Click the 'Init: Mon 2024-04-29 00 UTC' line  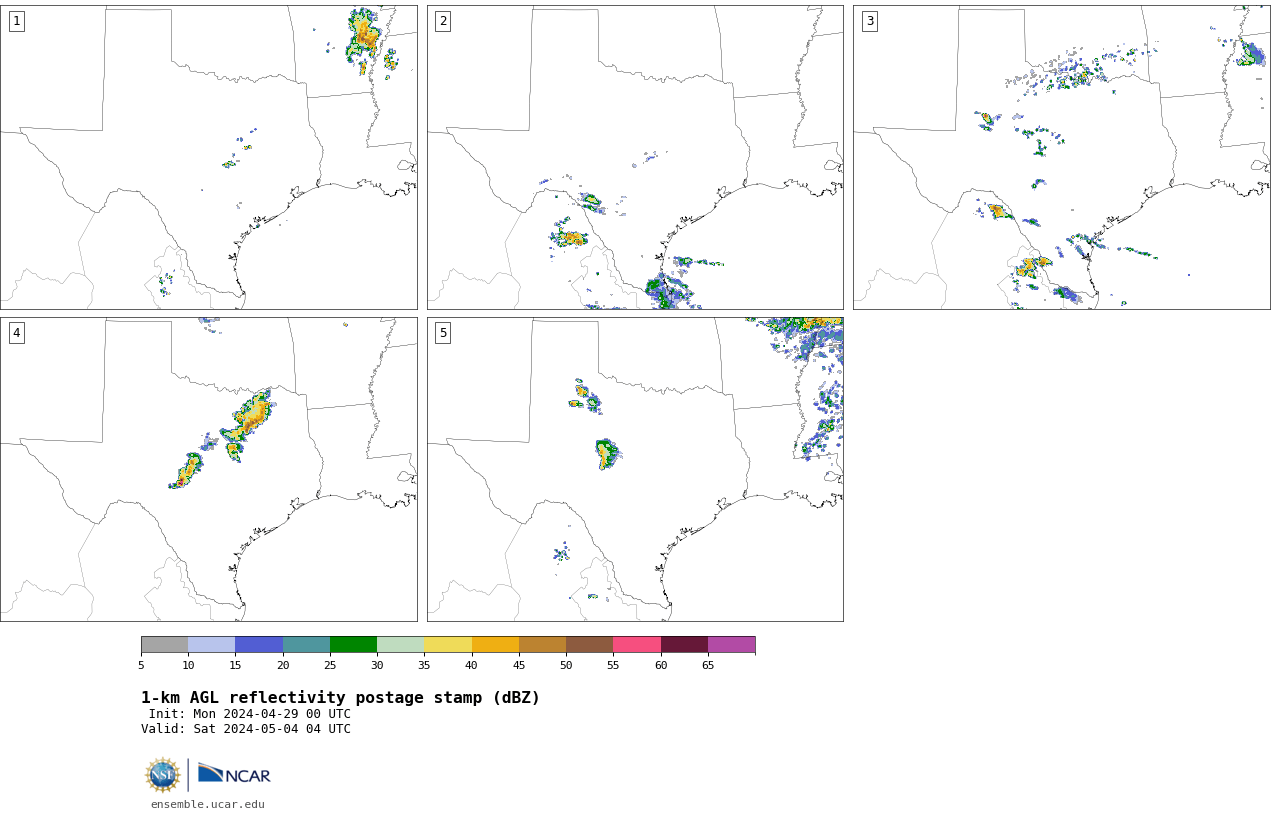point(250,714)
